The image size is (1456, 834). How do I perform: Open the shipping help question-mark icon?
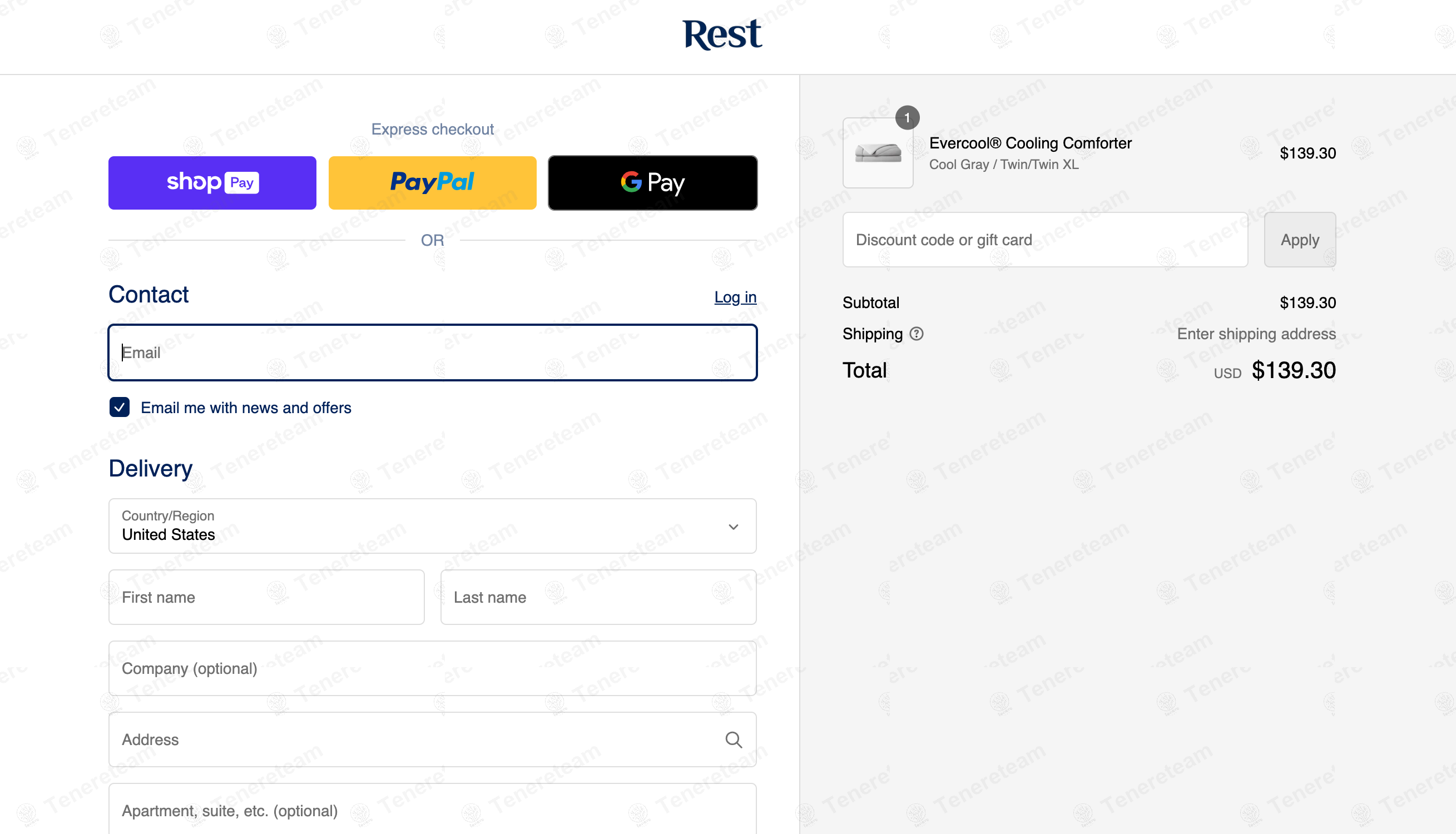[917, 334]
